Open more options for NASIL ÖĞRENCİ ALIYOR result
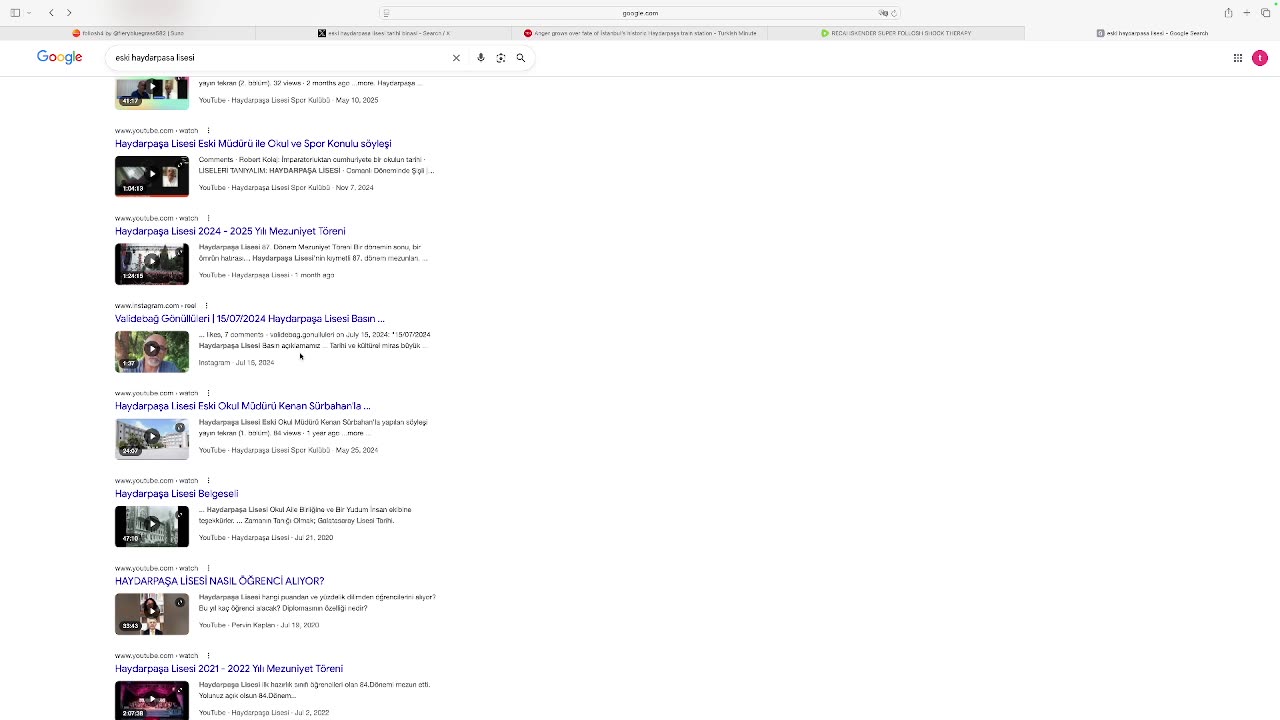This screenshot has width=1280, height=720. (208, 568)
